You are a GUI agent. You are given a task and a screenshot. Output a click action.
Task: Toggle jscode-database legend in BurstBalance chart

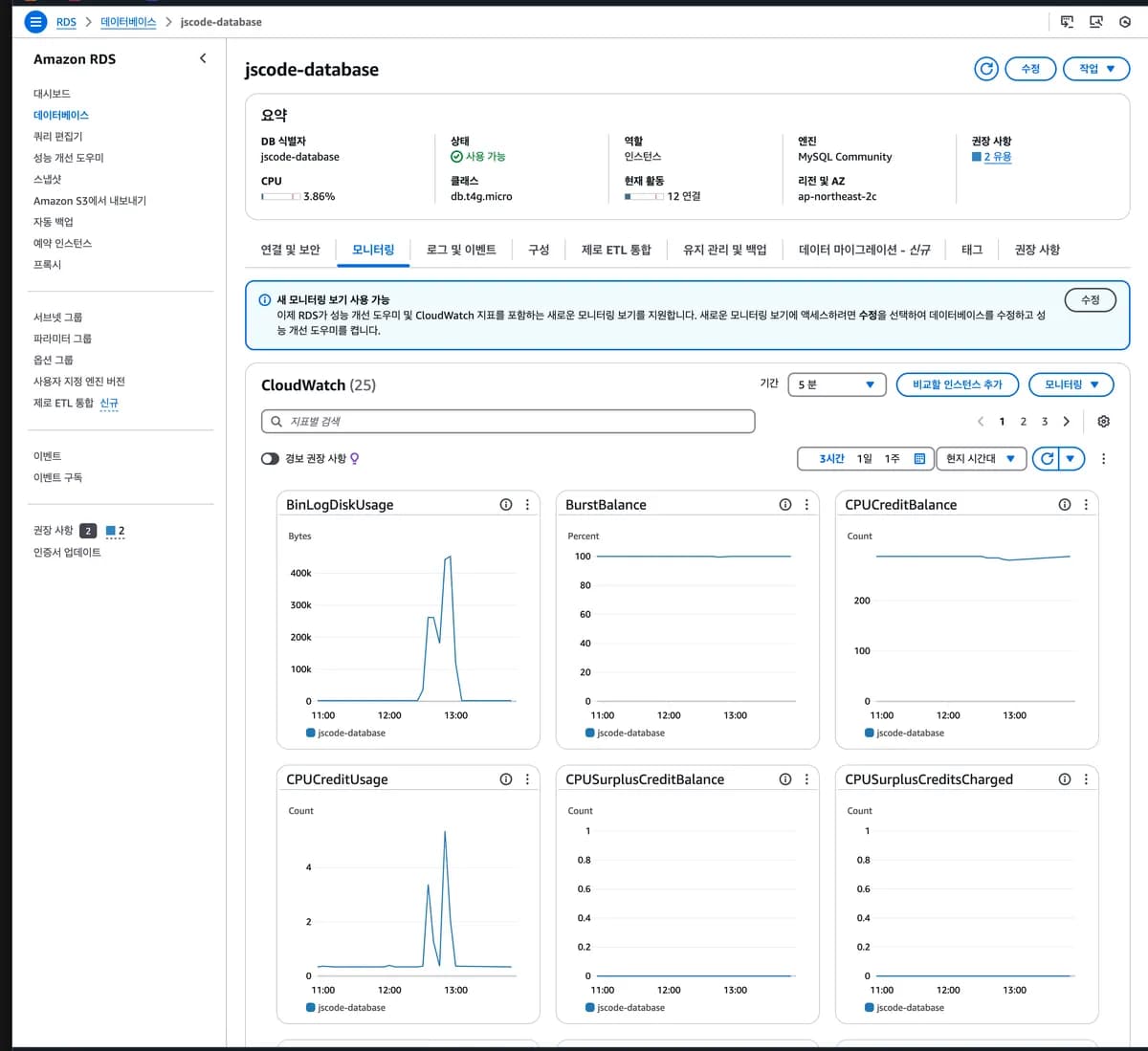(625, 734)
